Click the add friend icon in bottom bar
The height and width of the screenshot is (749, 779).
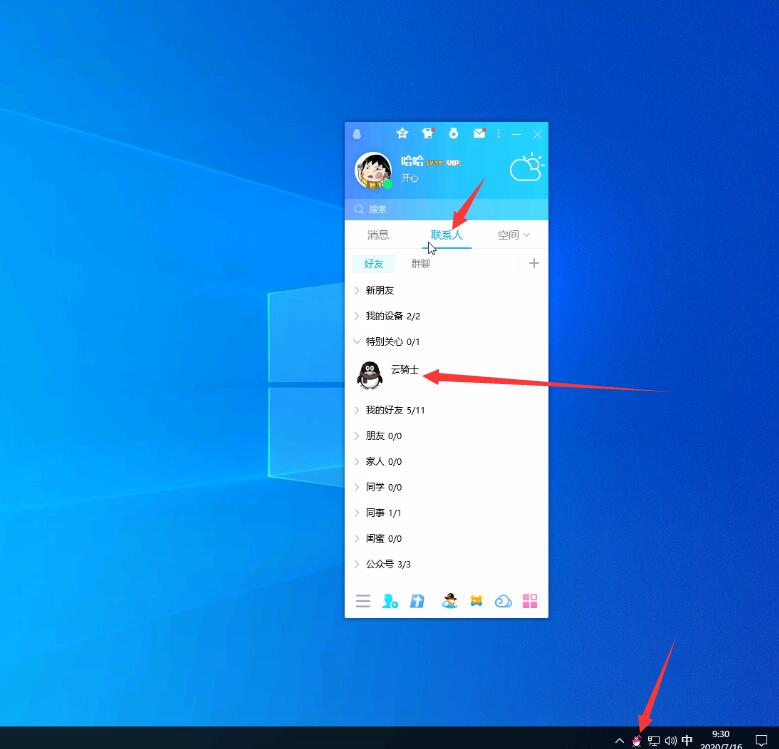pyautogui.click(x=390, y=601)
